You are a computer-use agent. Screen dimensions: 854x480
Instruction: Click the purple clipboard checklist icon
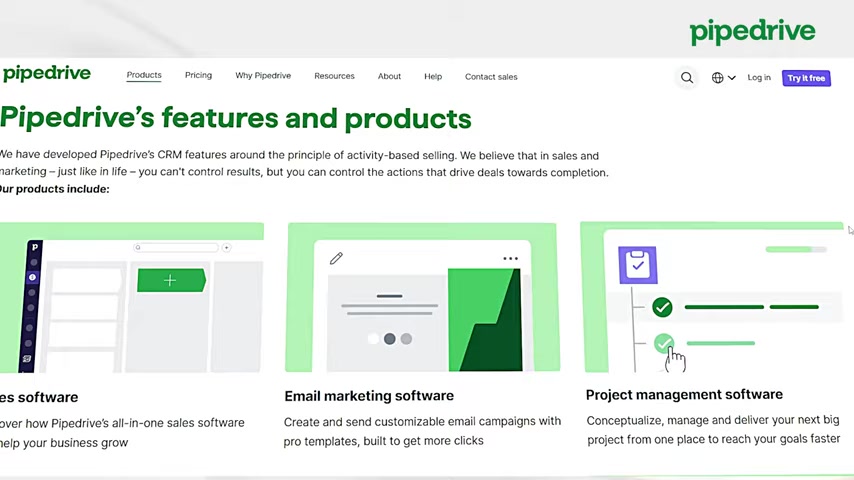click(x=638, y=265)
